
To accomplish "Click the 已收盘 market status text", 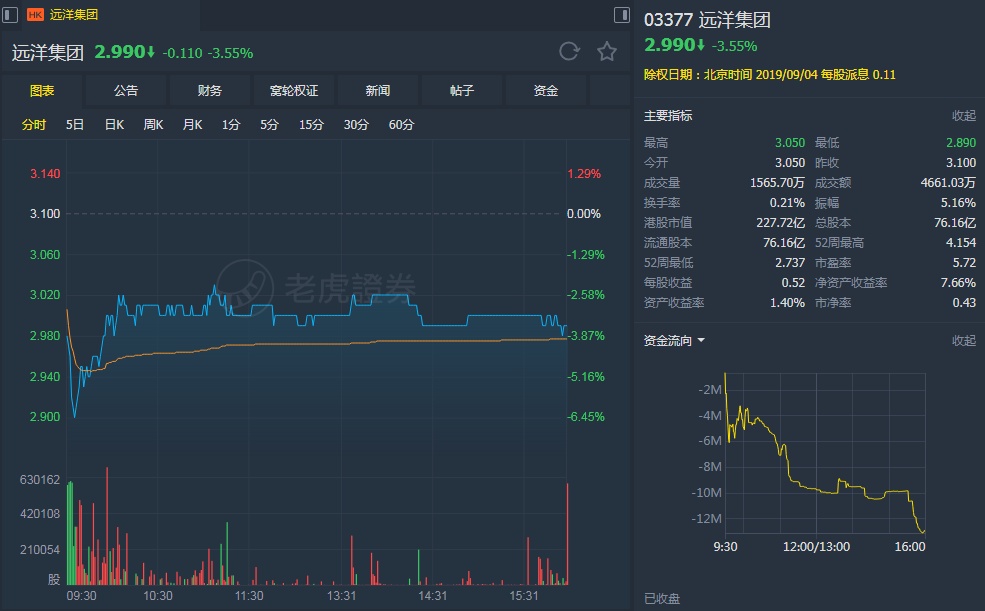I will click(662, 598).
